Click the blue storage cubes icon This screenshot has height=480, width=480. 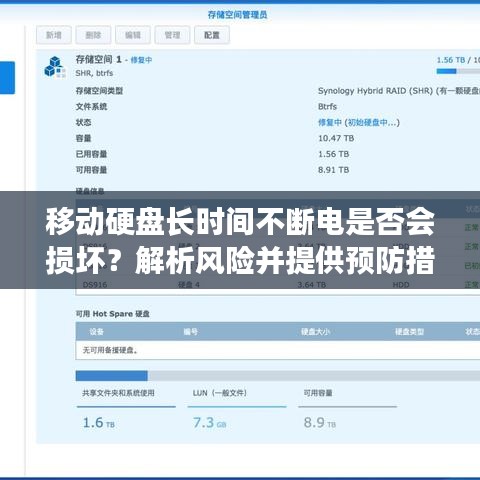point(55,67)
